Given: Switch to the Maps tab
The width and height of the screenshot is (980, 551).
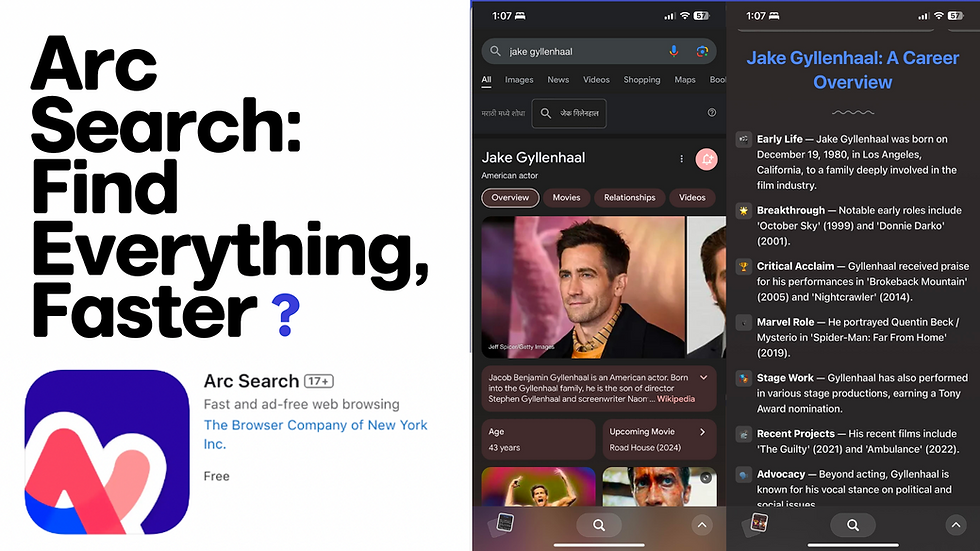Looking at the screenshot, I should (685, 80).
